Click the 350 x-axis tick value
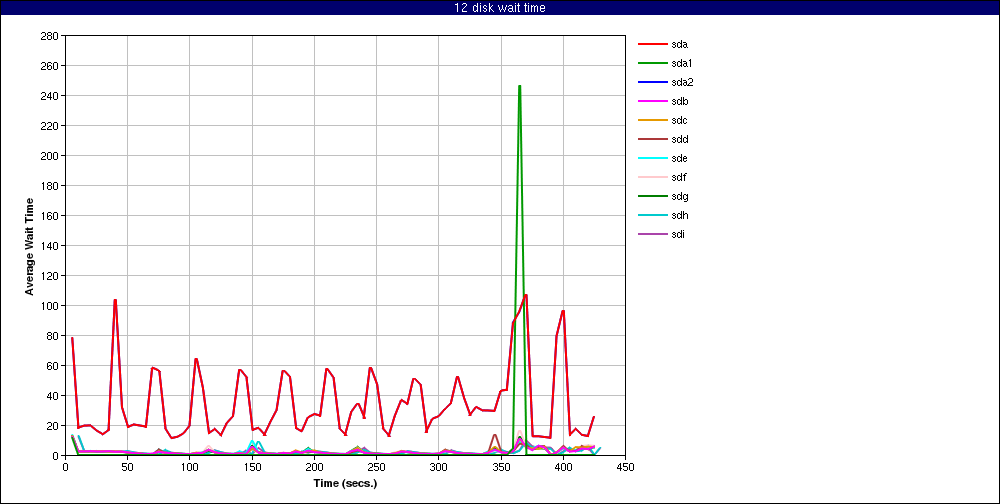The width and height of the screenshot is (1000, 504). point(501,467)
